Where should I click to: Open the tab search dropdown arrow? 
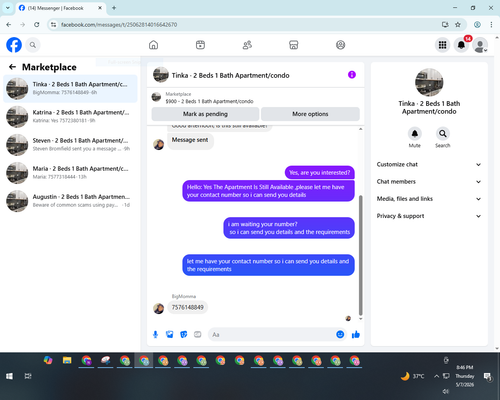pyautogui.click(x=8, y=8)
